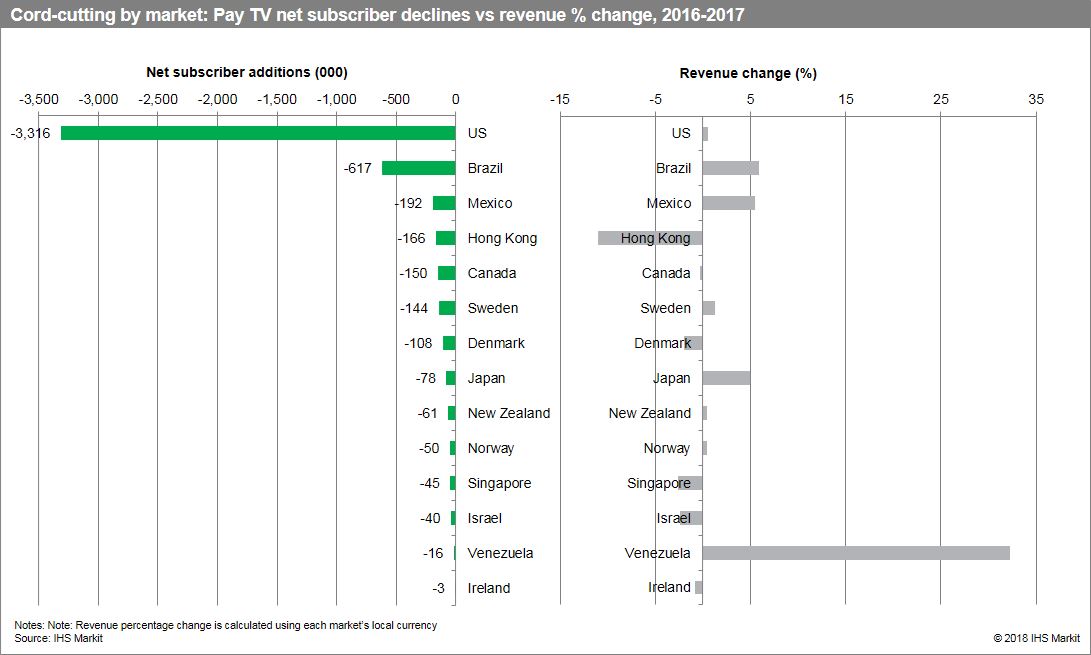The image size is (1091, 655).
Task: Click the gray Sweden revenue bar
Action: [708, 308]
